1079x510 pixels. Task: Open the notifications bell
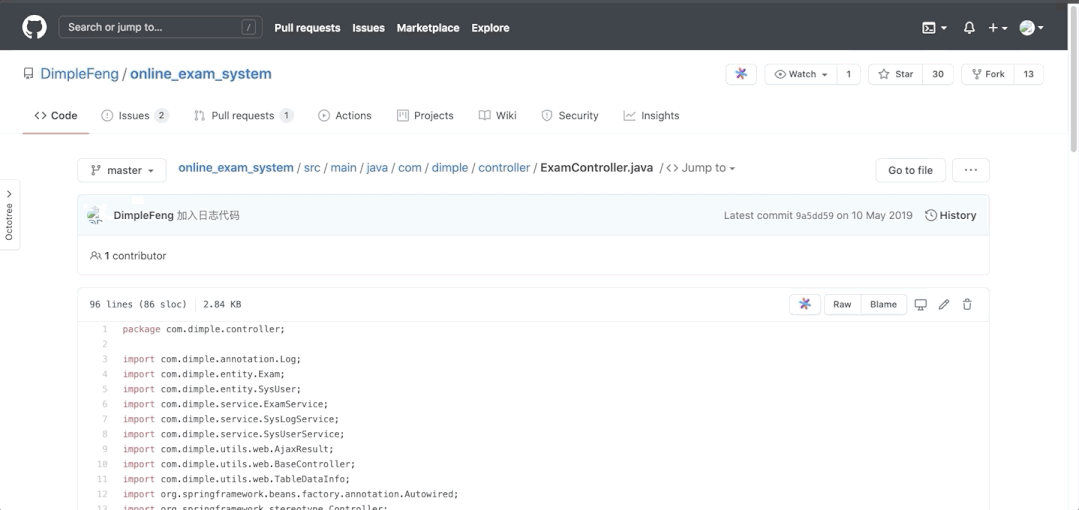[x=969, y=28]
